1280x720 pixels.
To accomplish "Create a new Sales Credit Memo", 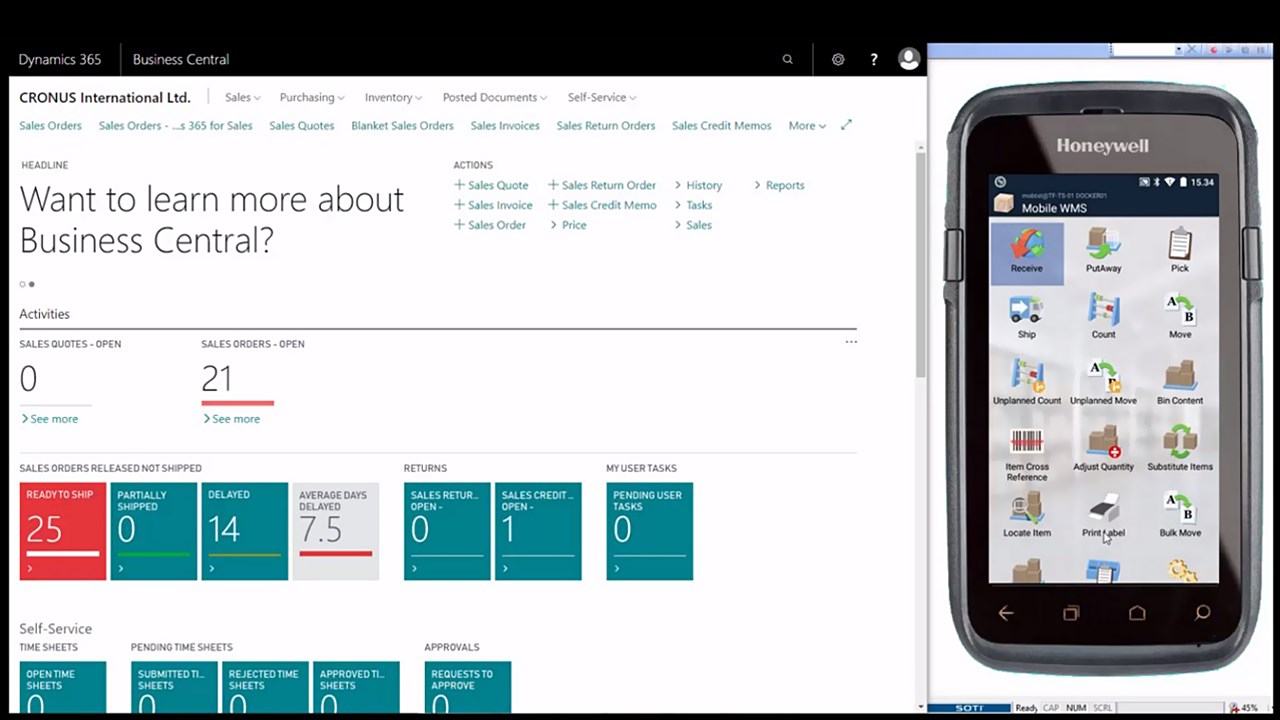I will tap(602, 205).
